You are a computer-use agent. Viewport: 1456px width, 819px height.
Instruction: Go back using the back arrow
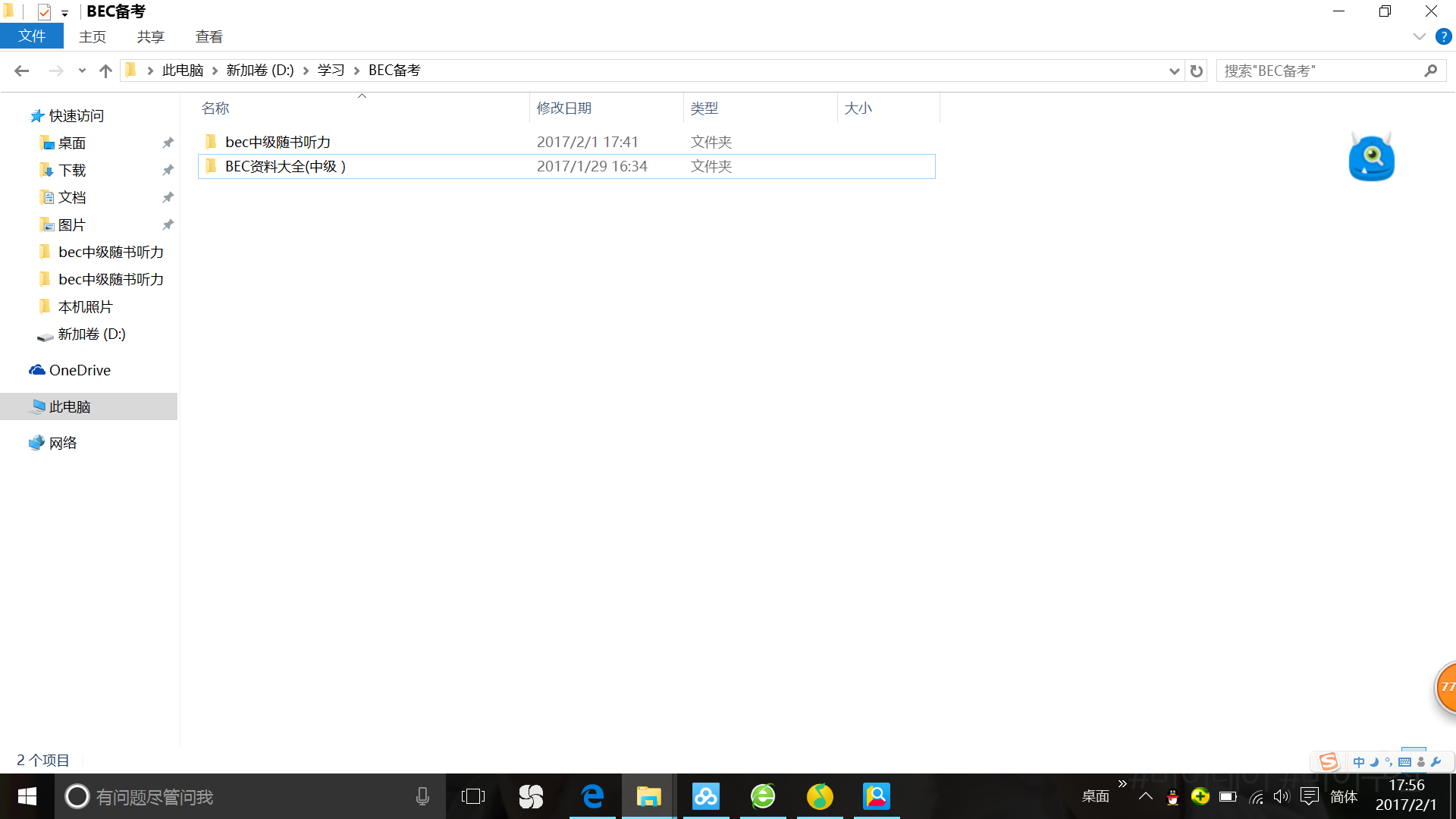point(21,71)
